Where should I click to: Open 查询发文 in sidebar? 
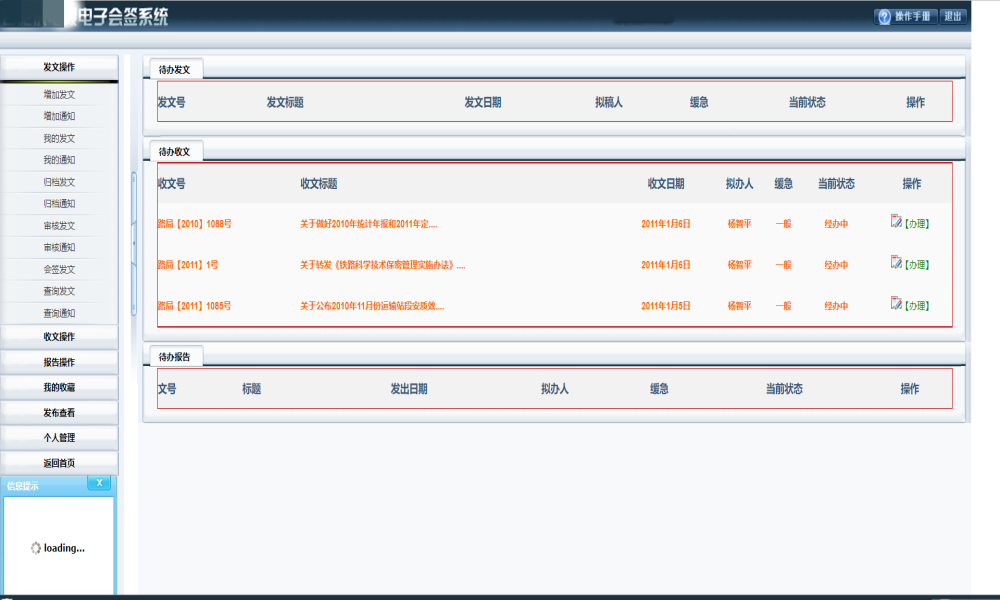[59, 291]
